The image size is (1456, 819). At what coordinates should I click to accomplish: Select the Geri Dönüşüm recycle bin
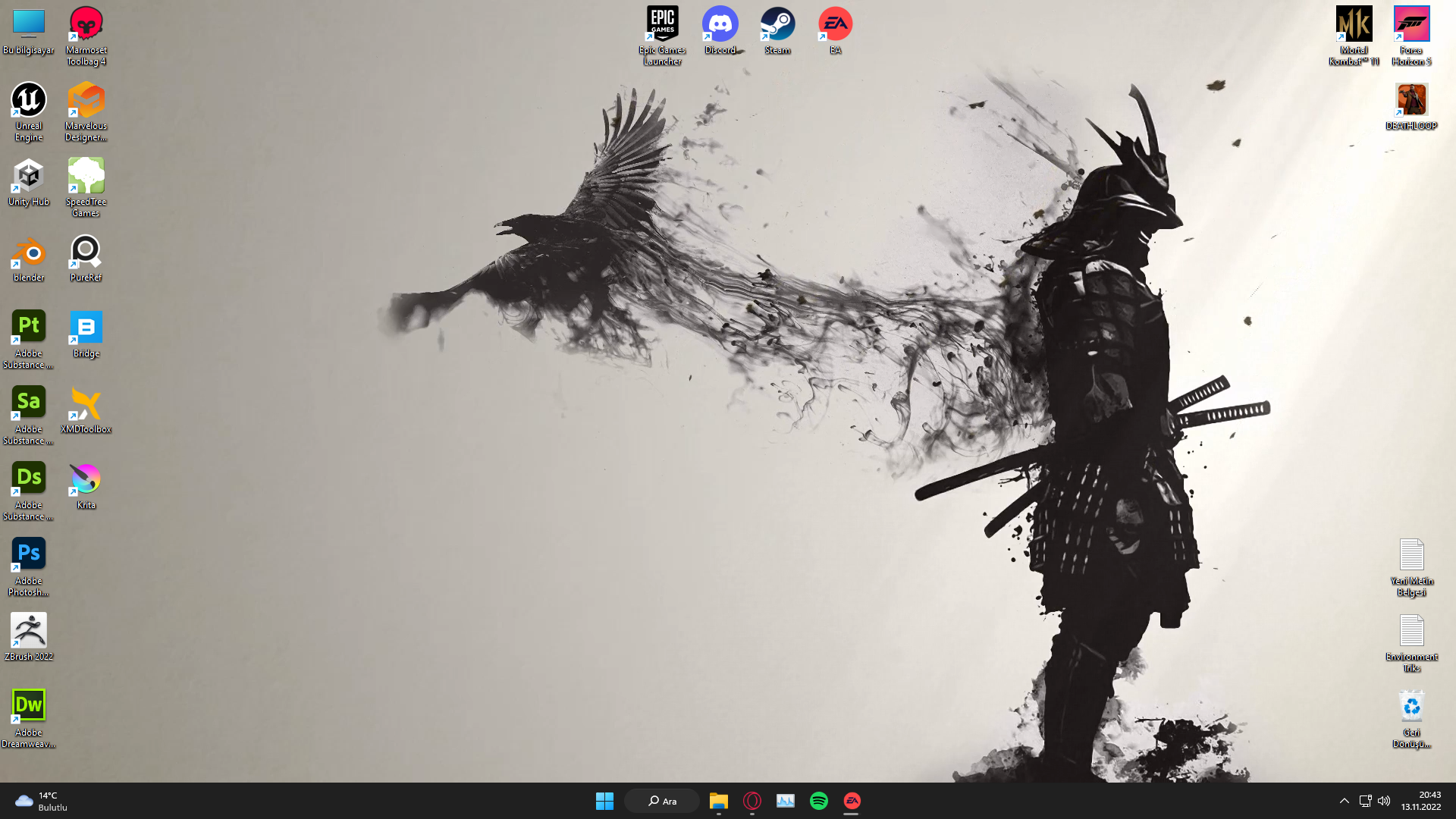1412,718
